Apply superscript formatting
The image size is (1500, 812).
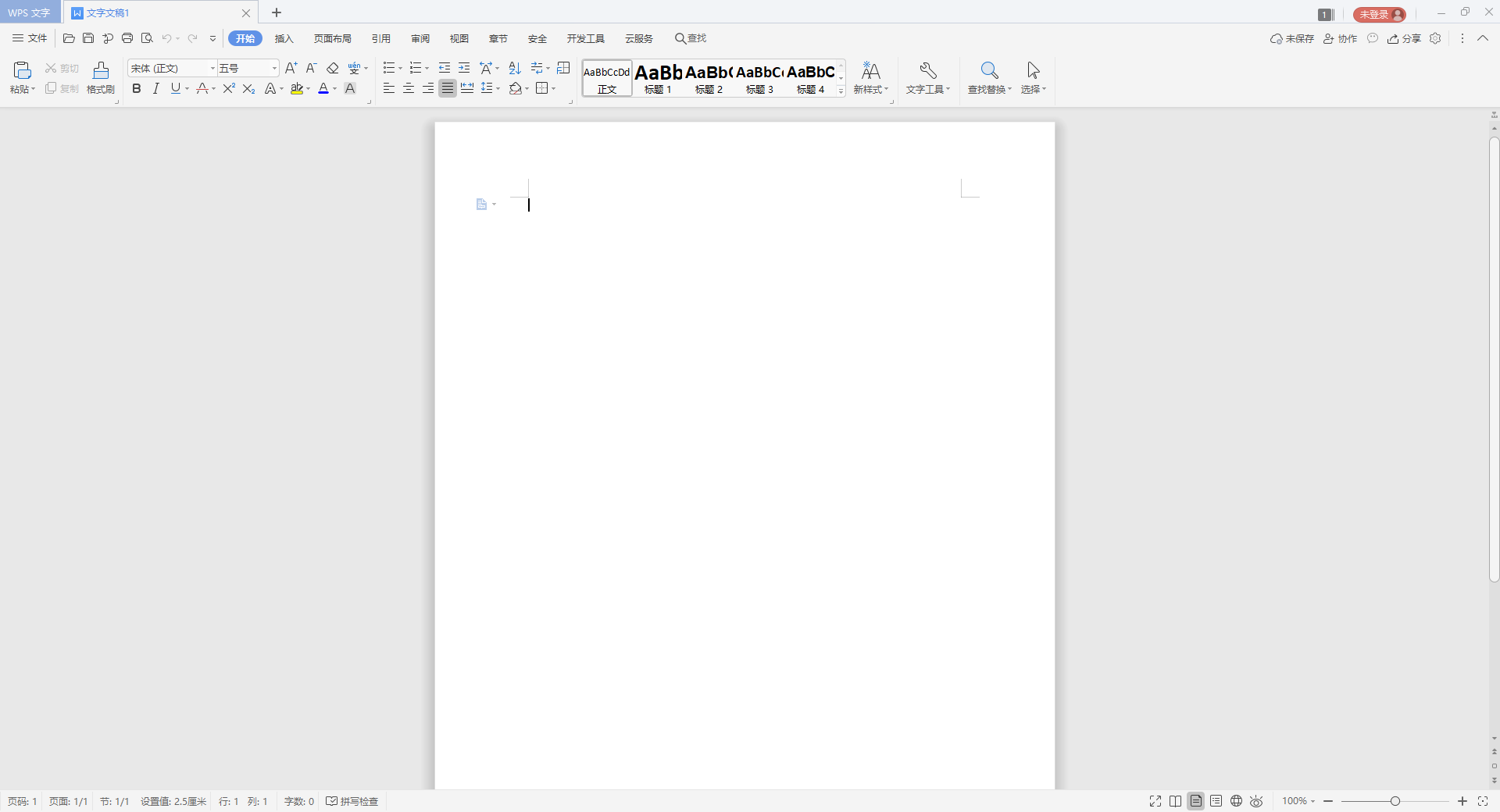point(229,89)
